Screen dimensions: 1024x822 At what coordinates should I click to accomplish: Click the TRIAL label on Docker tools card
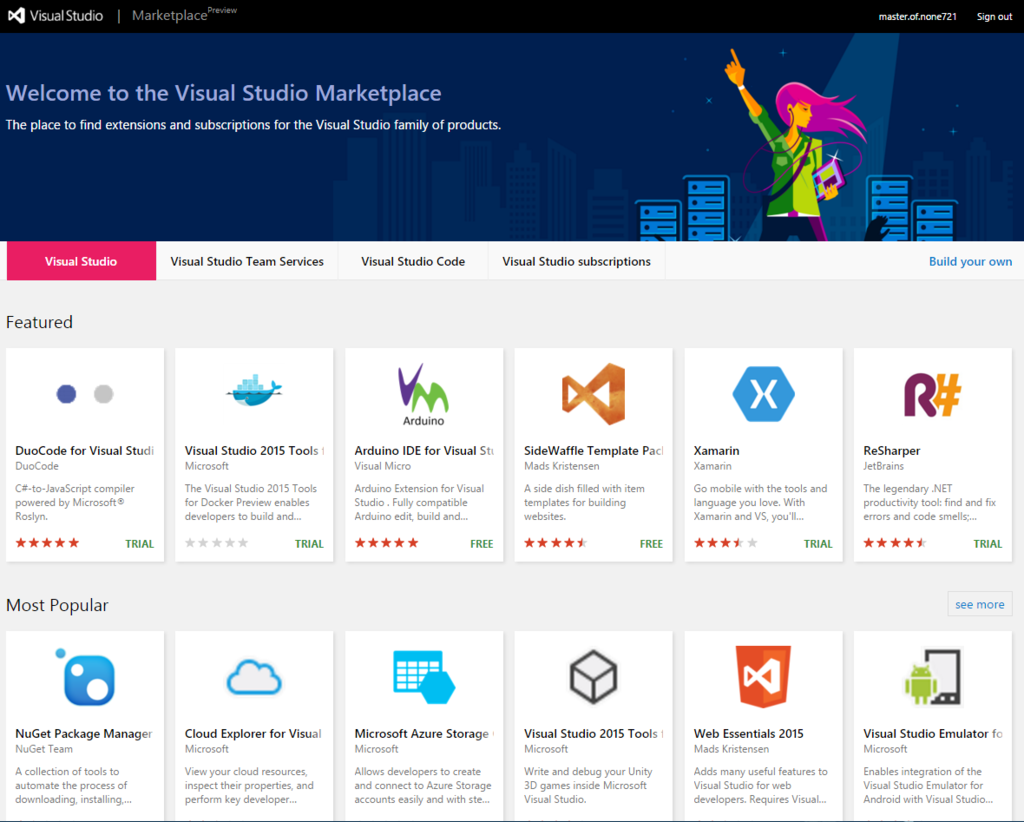309,544
